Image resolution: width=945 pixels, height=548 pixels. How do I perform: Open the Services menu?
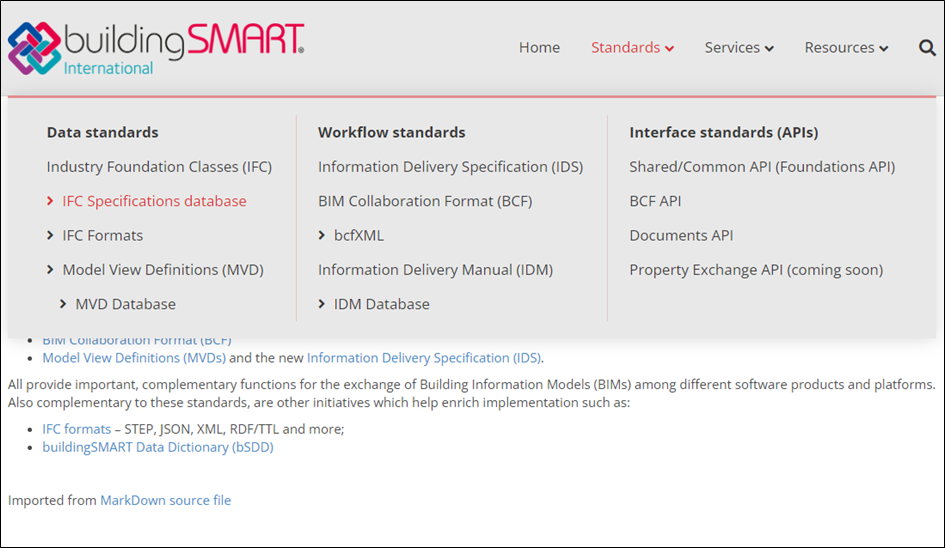[x=732, y=48]
